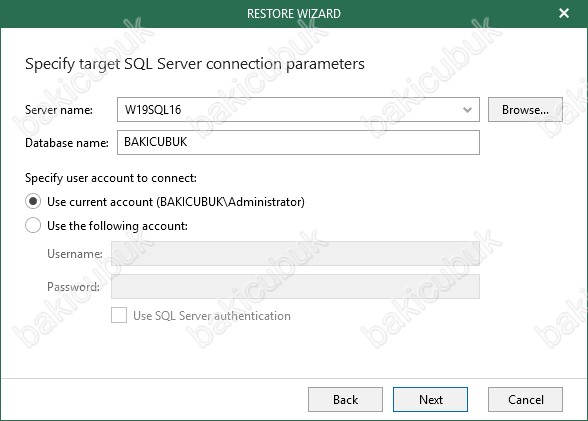
Task: Click the disabled Password input box
Action: tap(295, 286)
